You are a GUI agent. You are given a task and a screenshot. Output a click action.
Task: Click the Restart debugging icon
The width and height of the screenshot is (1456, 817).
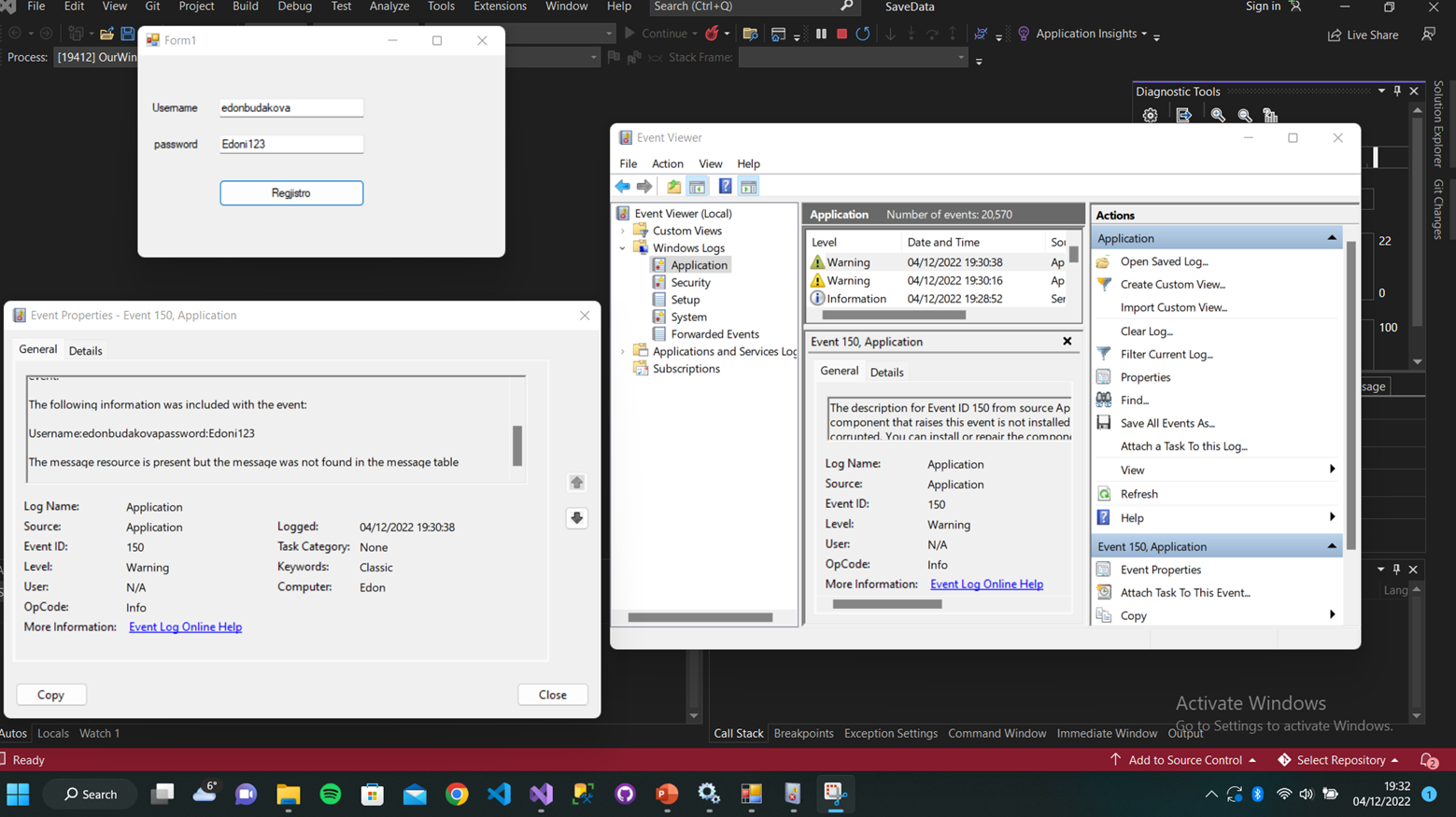pos(863,34)
